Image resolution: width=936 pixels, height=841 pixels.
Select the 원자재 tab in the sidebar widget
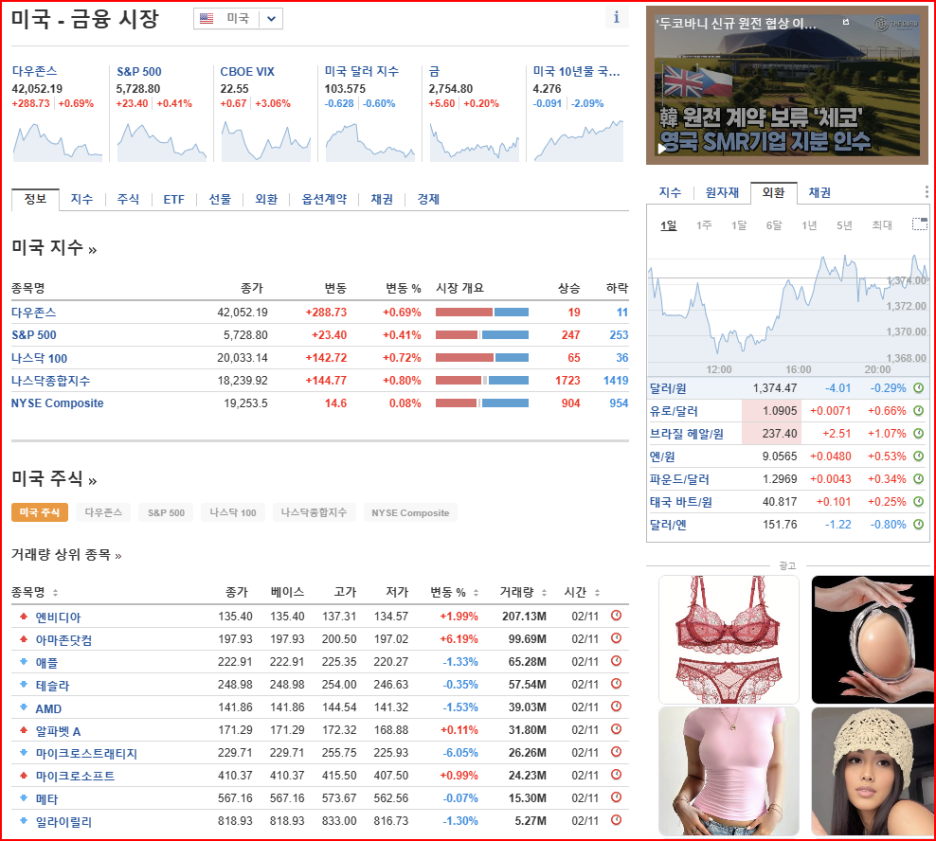(722, 192)
